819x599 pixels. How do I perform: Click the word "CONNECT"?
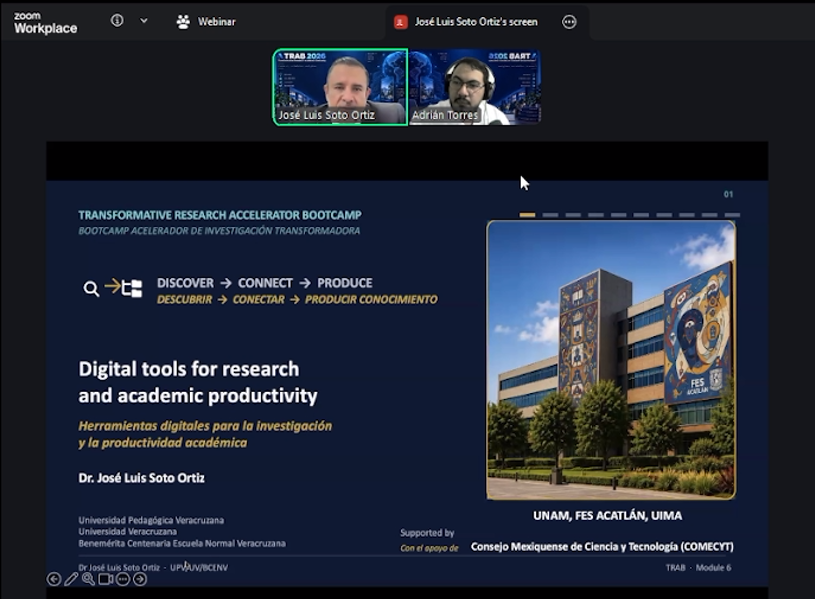265,283
